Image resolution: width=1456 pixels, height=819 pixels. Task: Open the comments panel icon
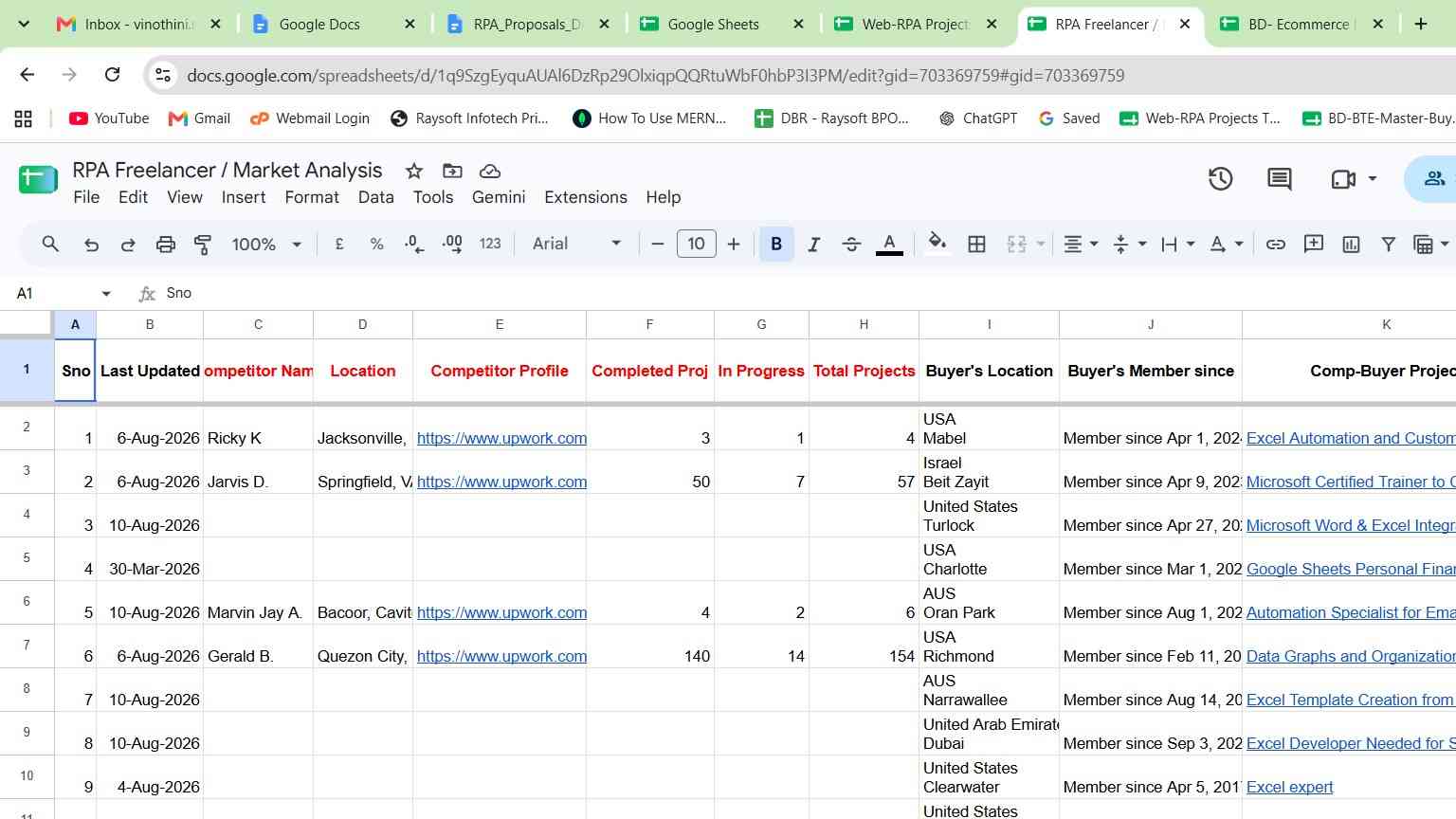1279,179
